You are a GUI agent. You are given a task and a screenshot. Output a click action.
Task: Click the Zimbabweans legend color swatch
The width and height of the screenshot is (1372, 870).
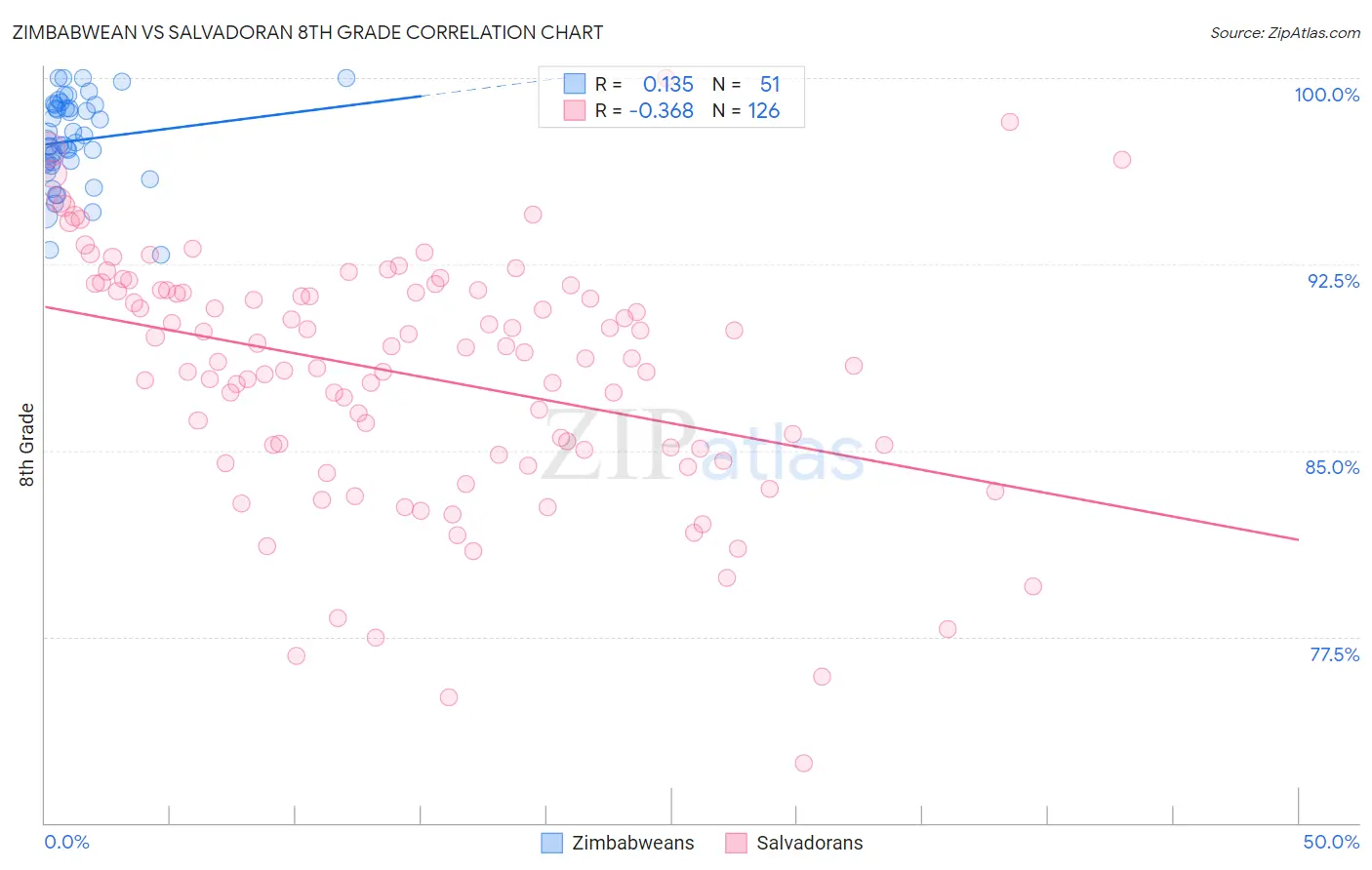[x=552, y=843]
